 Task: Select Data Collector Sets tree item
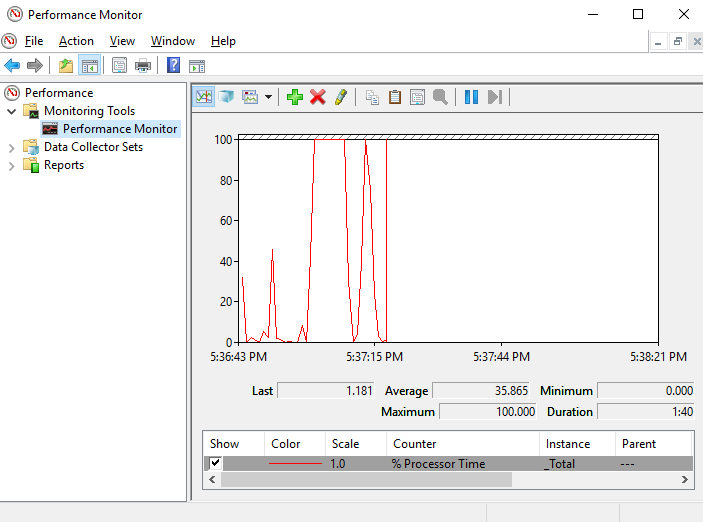click(x=93, y=147)
